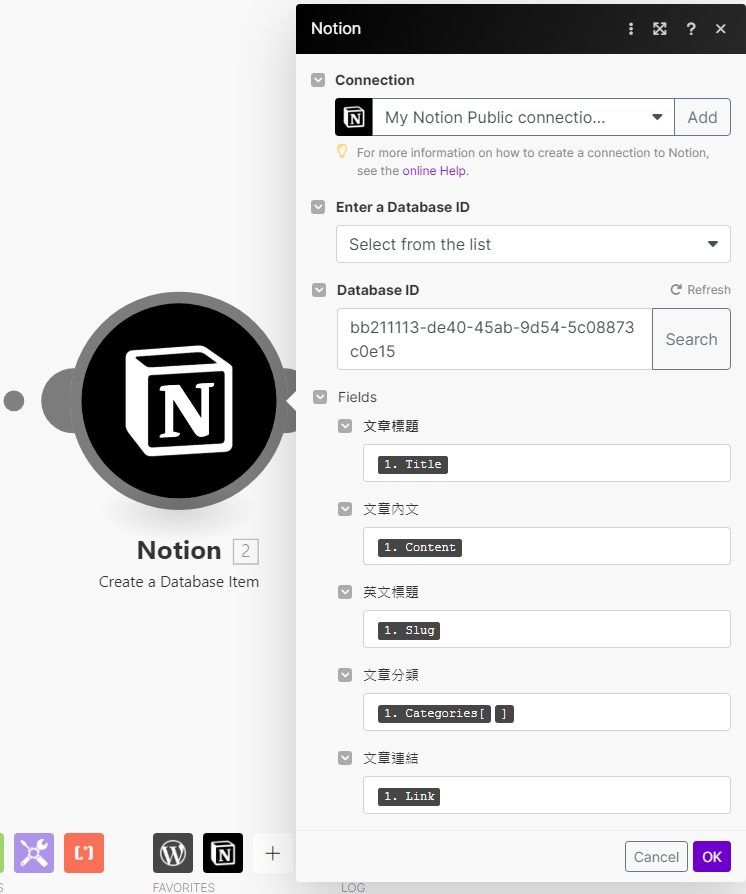Screen dimensions: 746x894
Task: Toggle the checkbox beside 文章內文
Action: 345,508
